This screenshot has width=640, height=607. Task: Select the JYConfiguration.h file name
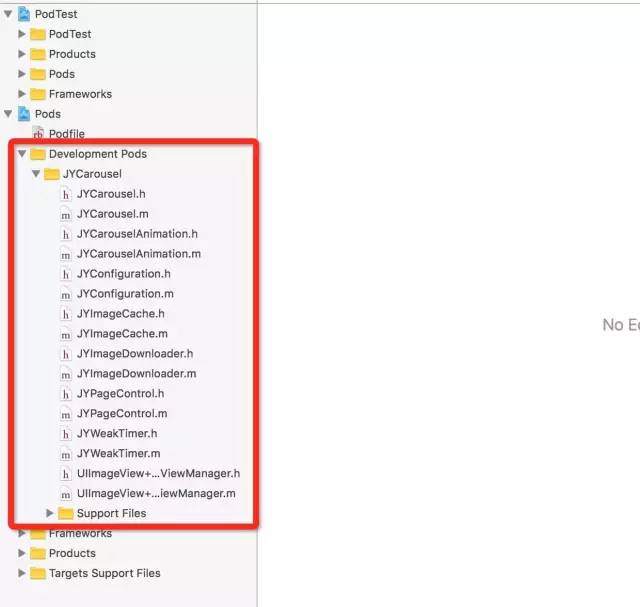coord(124,274)
